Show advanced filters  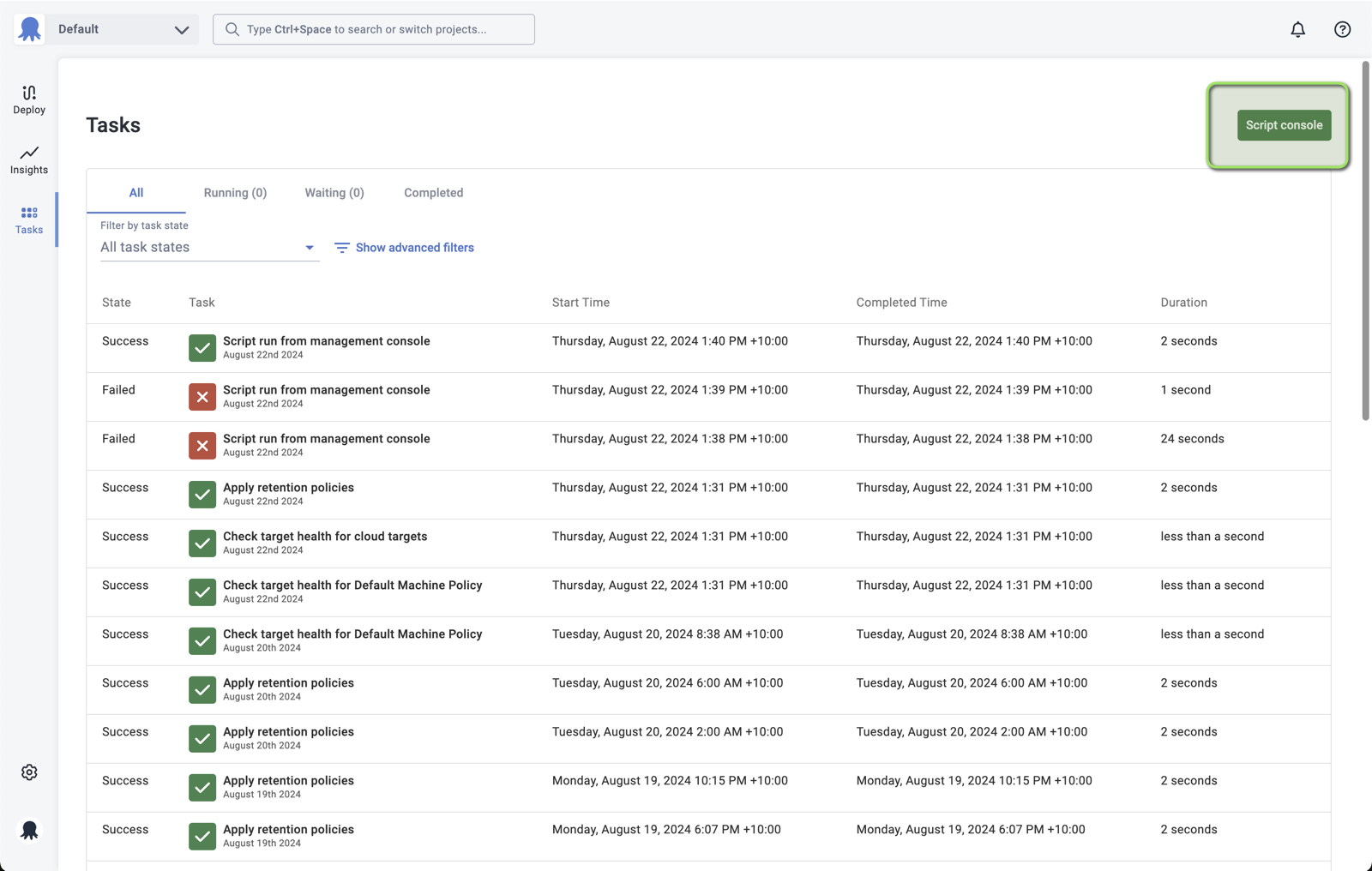pyautogui.click(x=404, y=248)
